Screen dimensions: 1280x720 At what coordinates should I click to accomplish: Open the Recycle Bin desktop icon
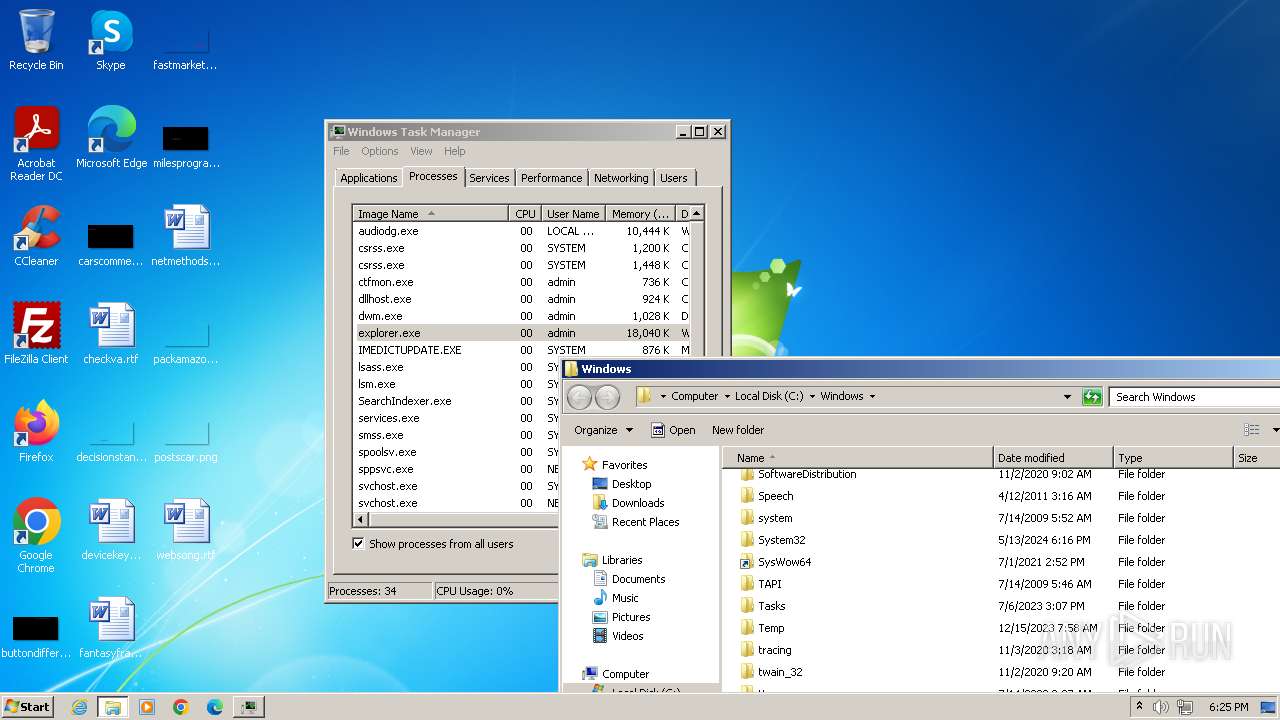(x=36, y=40)
